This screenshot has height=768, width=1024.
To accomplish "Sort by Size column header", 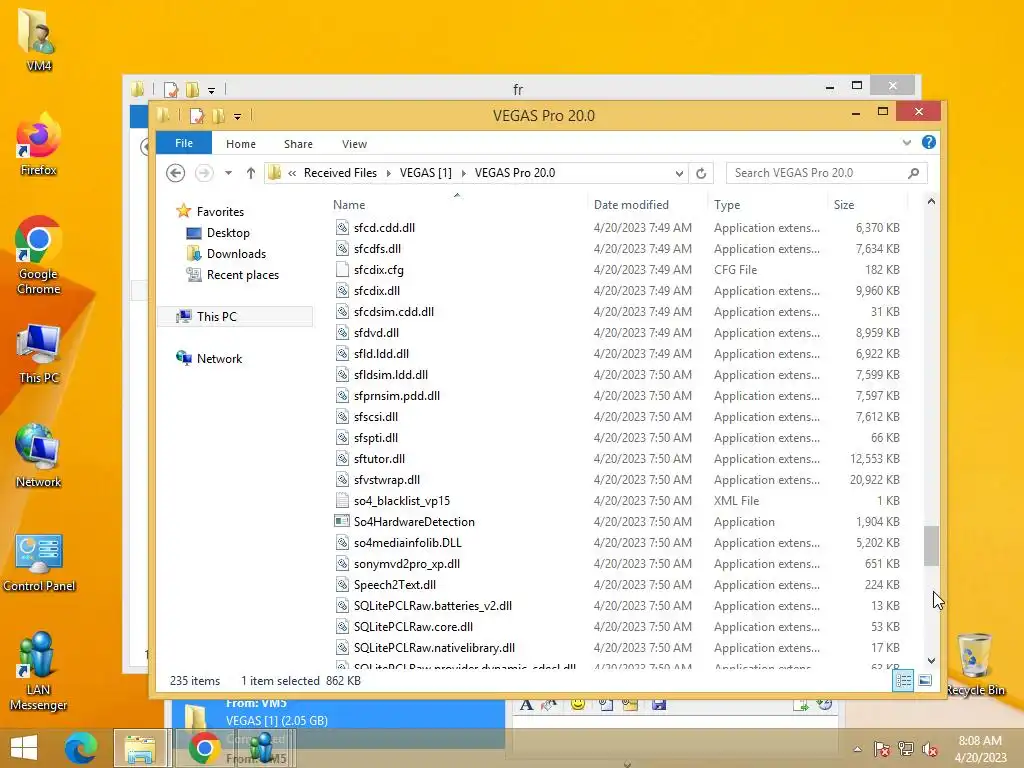I will [x=843, y=204].
